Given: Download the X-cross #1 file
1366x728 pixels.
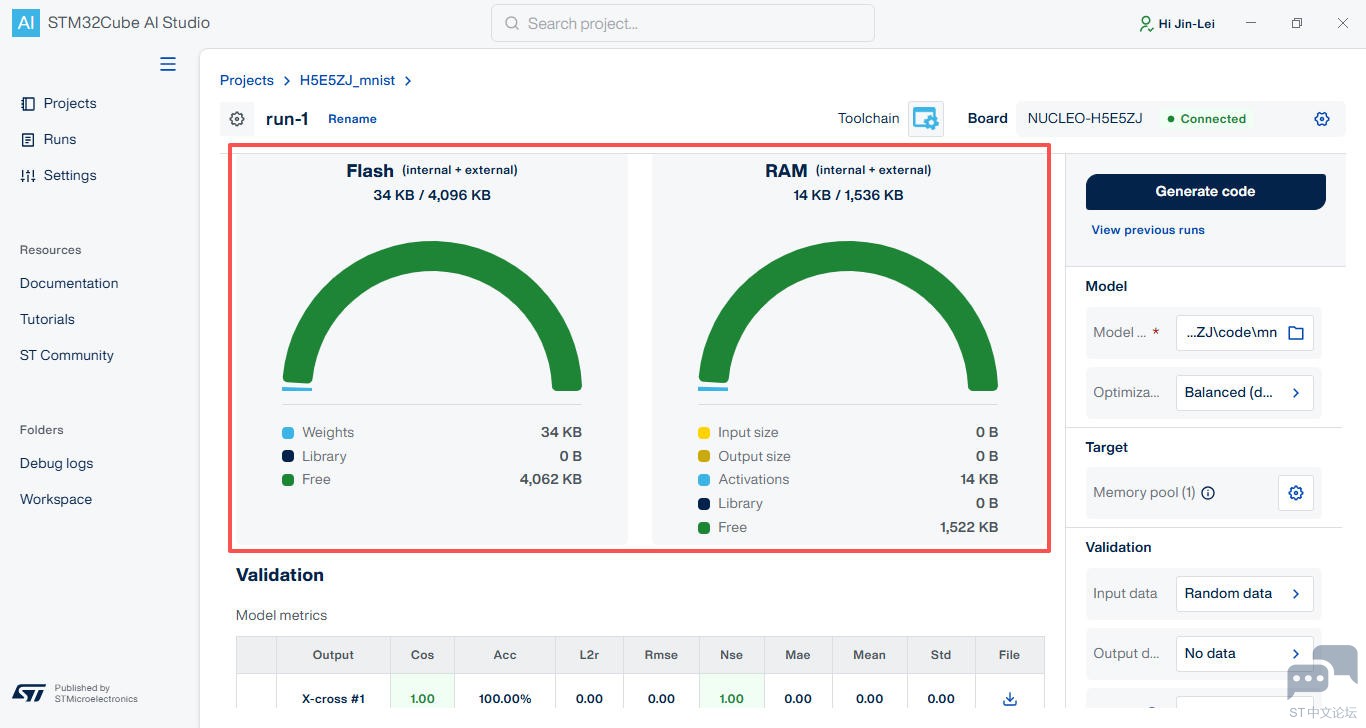Looking at the screenshot, I should (1010, 699).
